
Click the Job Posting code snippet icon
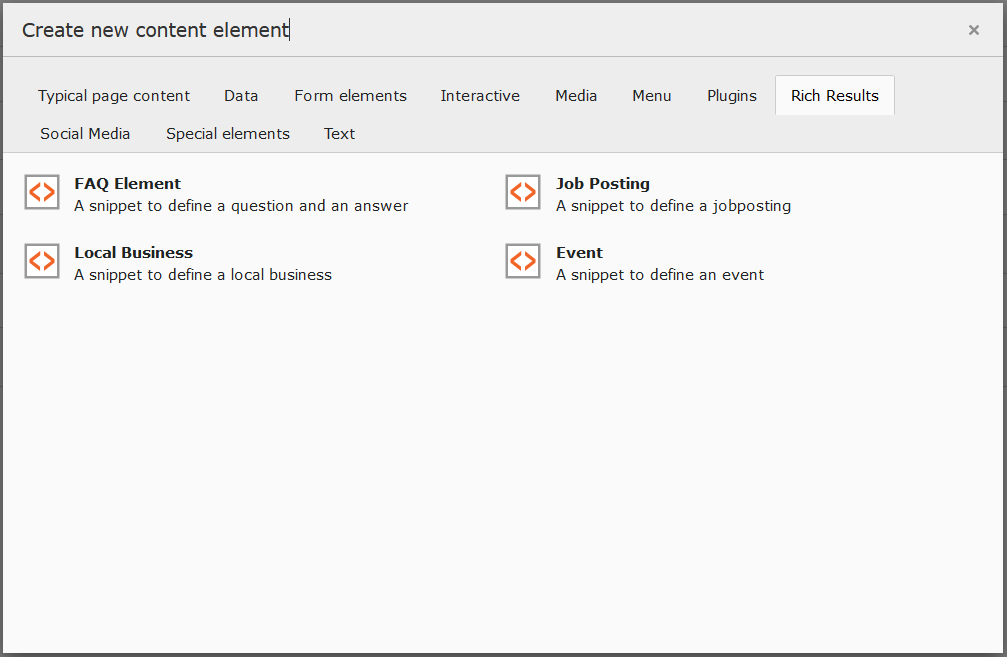tap(523, 192)
